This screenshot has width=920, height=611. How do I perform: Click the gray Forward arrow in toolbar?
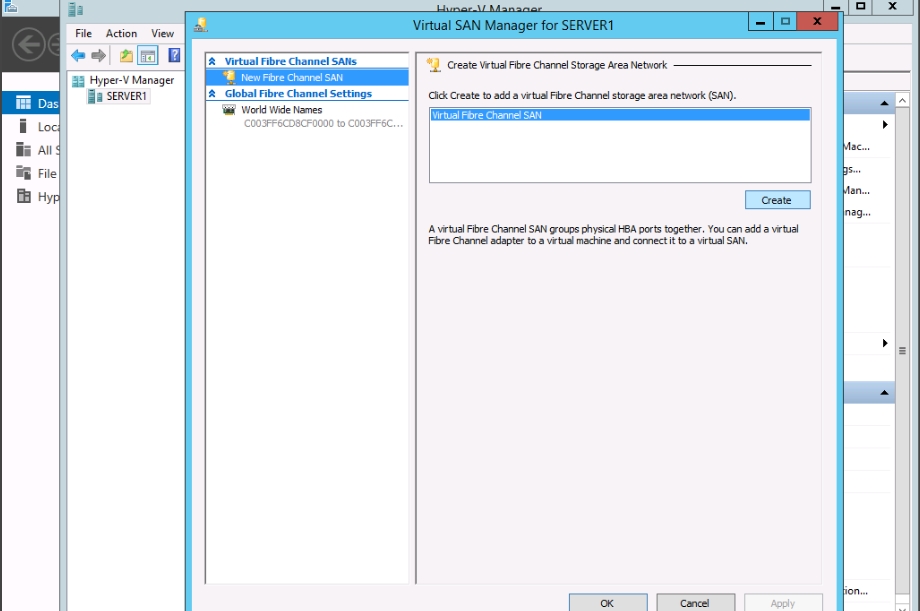point(98,56)
